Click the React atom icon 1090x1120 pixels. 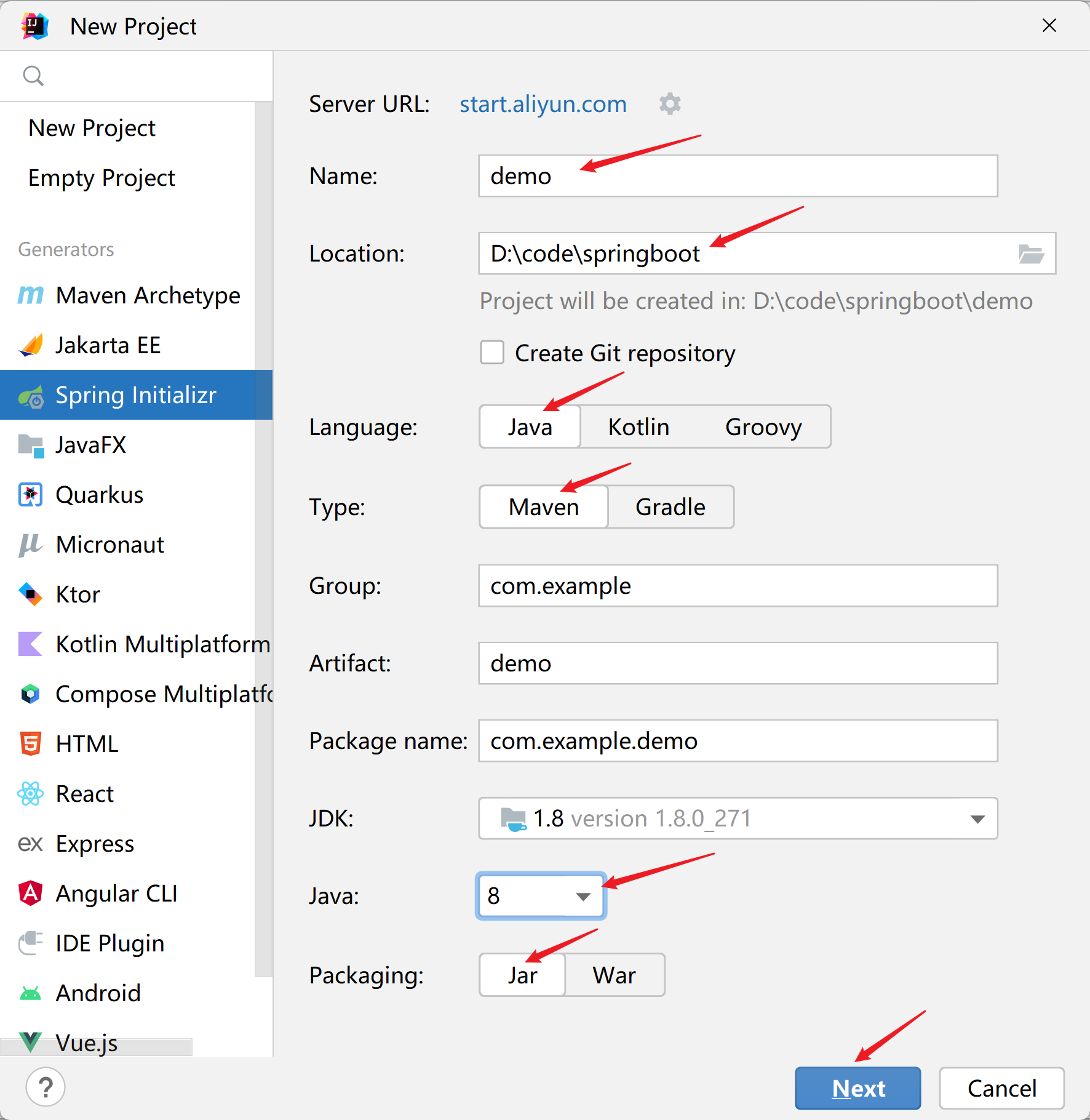click(31, 794)
